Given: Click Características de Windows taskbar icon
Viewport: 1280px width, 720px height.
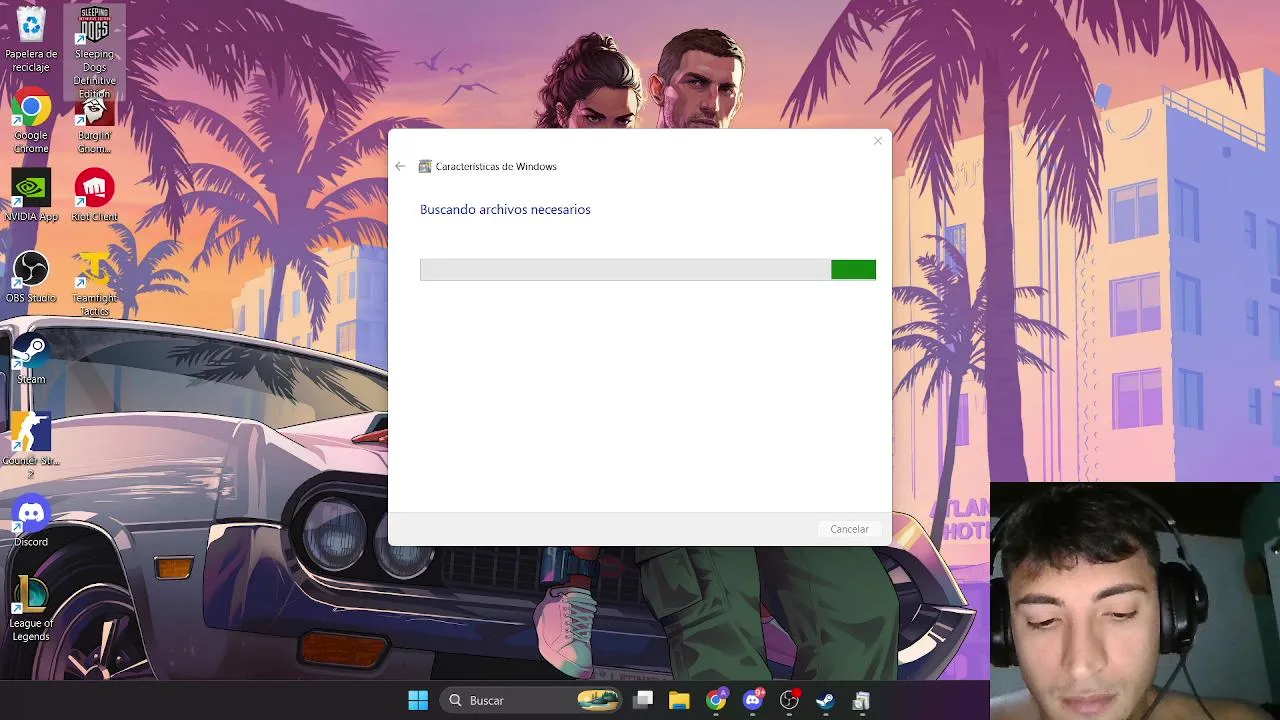Looking at the screenshot, I should pos(861,700).
